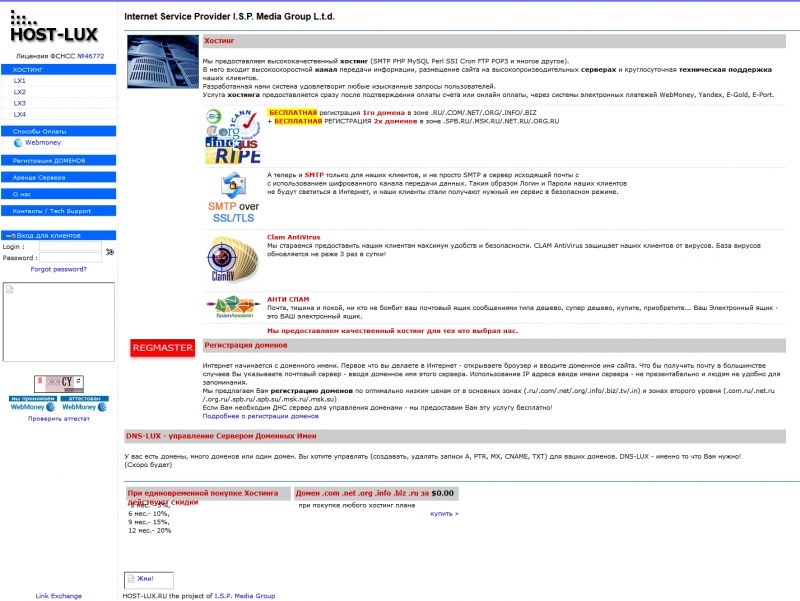
Task: Submit login with the arrow icon
Action: tap(109, 252)
